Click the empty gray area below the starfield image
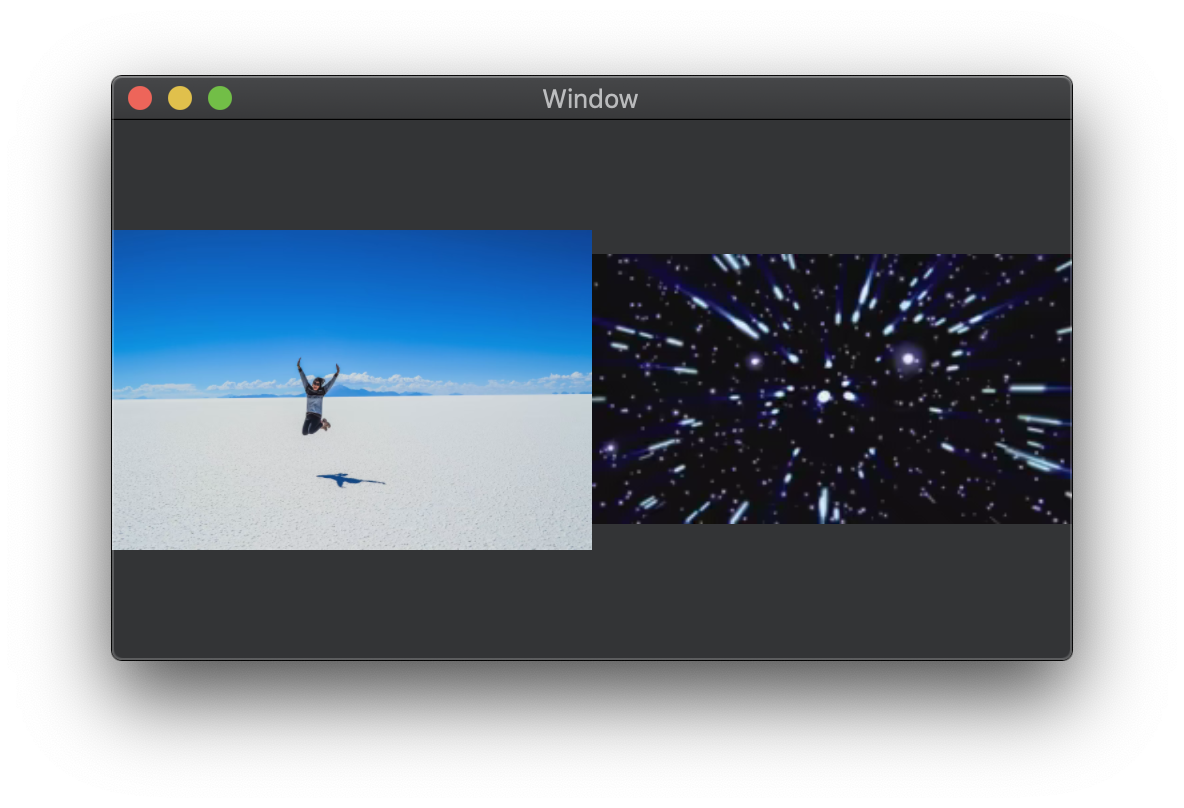Image resolution: width=1184 pixels, height=808 pixels. (x=830, y=590)
